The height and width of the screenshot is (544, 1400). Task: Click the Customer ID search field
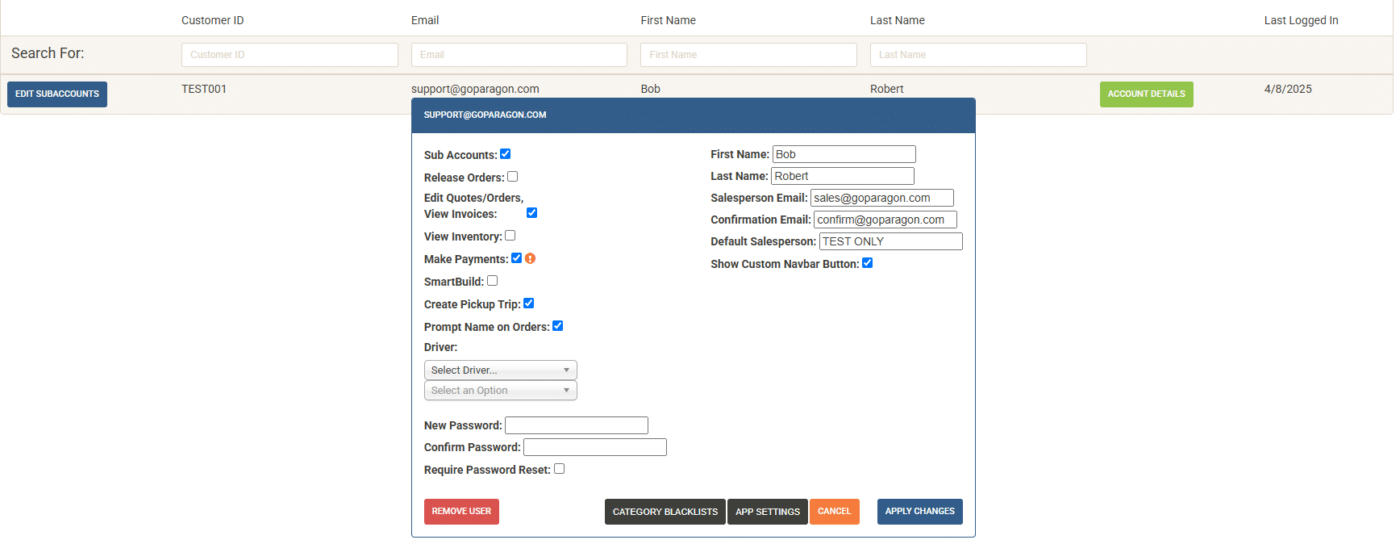[x=290, y=55]
